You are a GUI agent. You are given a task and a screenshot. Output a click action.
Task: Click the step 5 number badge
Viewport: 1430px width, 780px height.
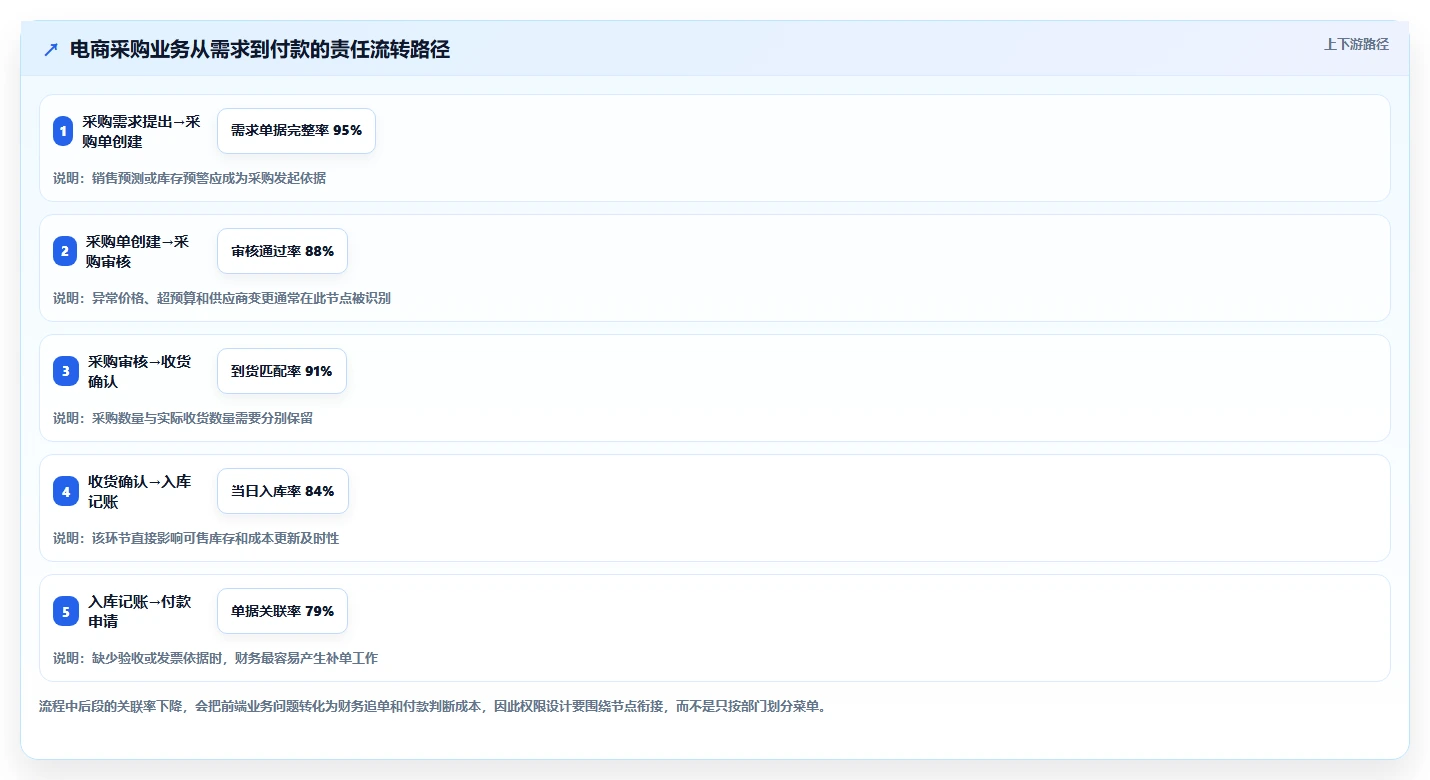coord(65,611)
